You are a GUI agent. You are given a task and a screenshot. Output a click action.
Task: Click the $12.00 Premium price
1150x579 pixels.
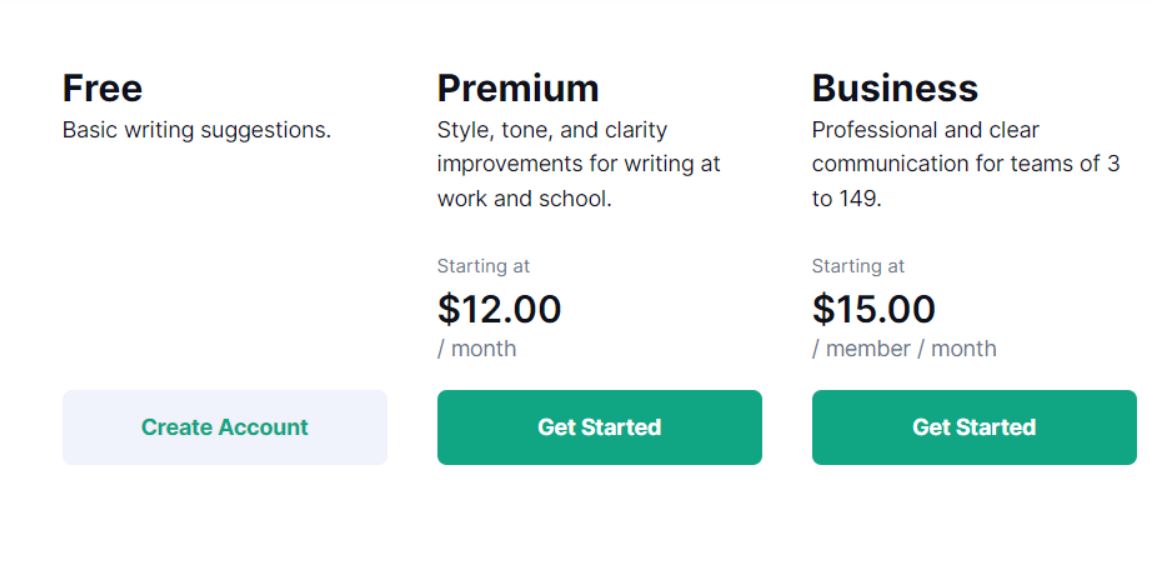tap(500, 309)
